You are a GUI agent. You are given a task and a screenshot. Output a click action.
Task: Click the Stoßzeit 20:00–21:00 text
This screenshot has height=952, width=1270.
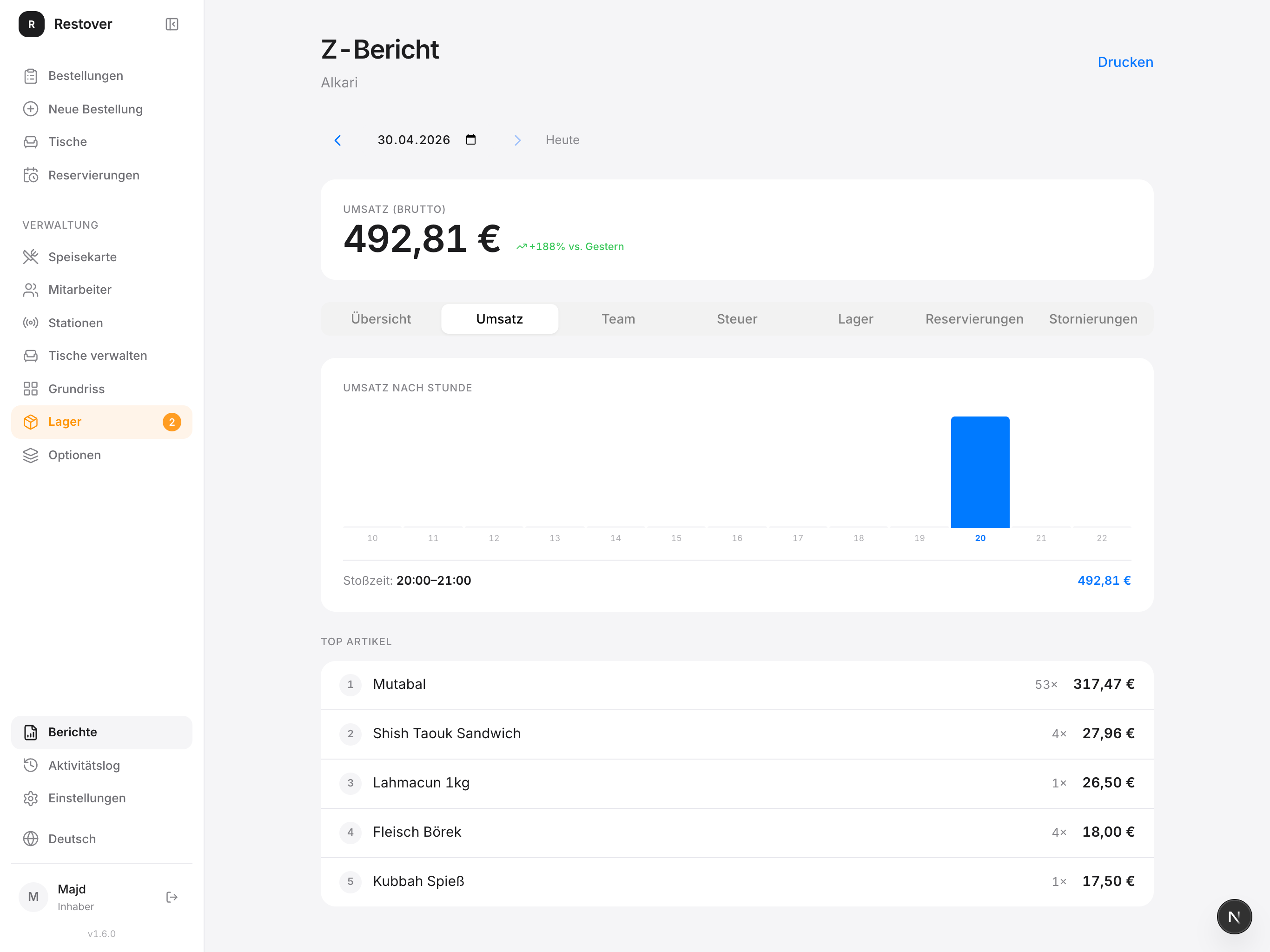click(407, 581)
